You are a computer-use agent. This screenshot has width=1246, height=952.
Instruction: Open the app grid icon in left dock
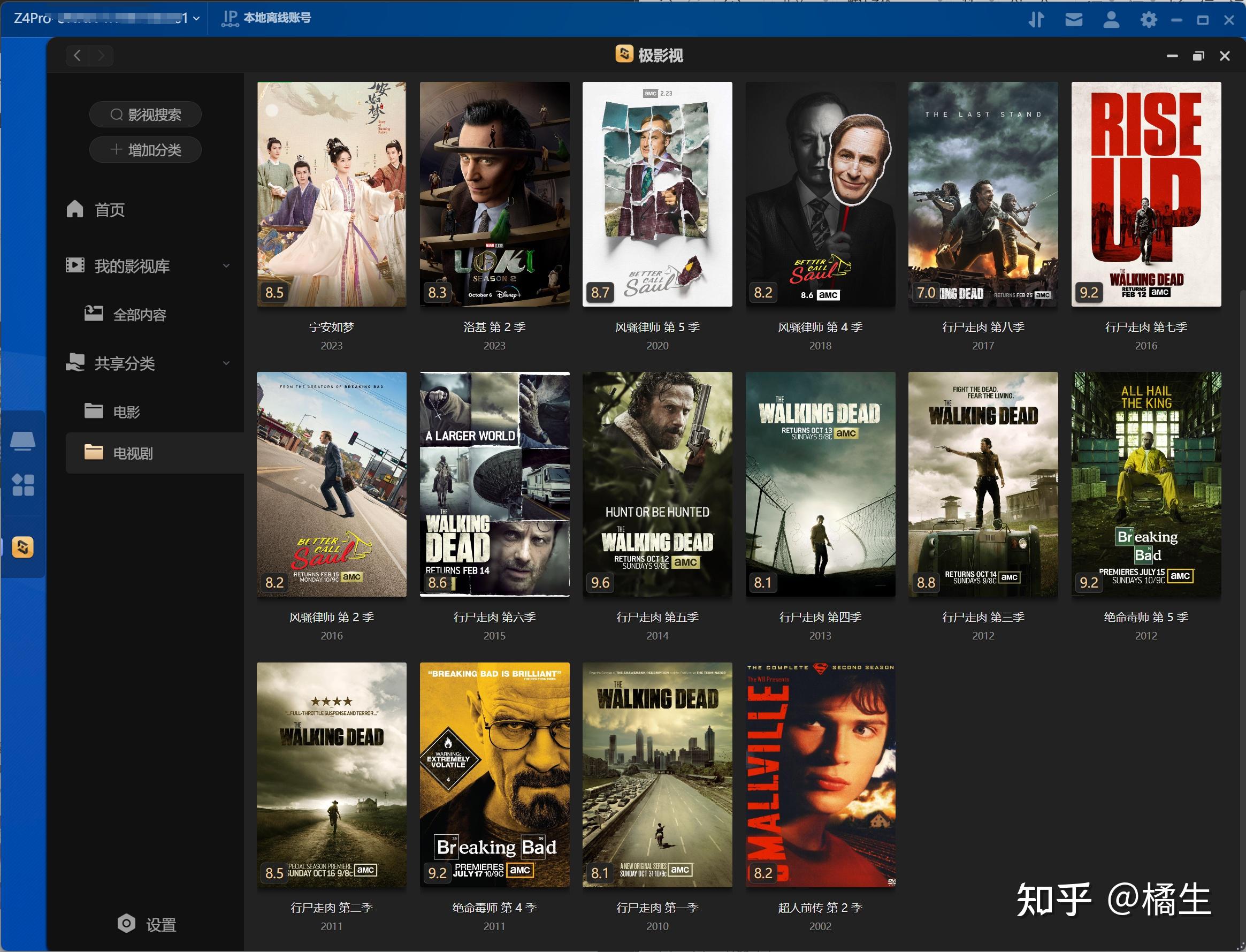[x=22, y=485]
